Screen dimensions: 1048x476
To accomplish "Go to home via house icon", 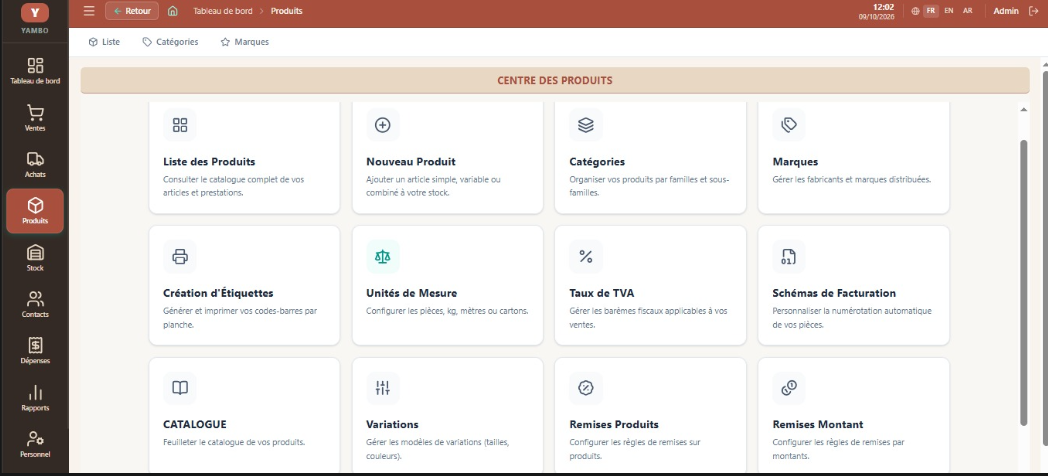I will click(x=172, y=11).
